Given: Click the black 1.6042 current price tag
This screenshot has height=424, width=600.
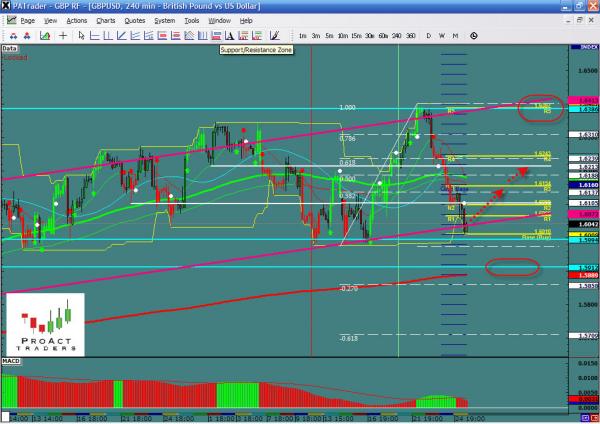Looking at the screenshot, I should point(584,224).
